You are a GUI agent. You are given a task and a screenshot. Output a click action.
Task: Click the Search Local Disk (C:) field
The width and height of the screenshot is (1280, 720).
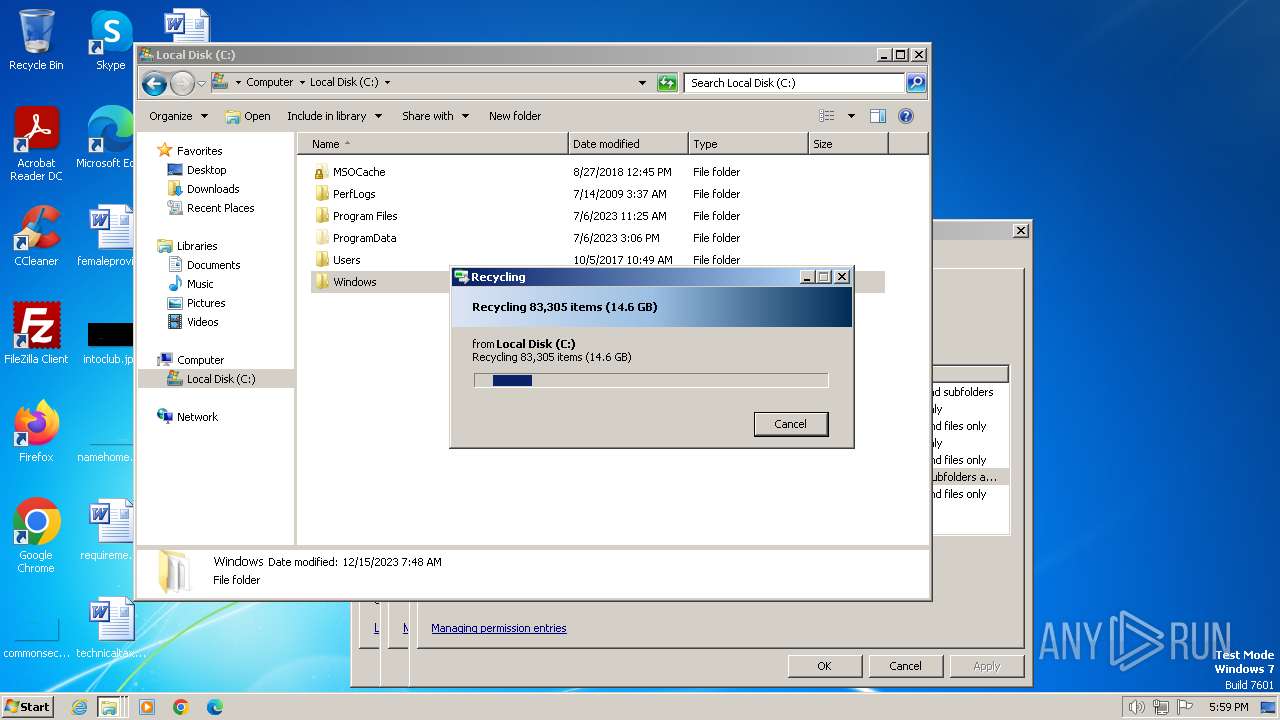pos(795,83)
